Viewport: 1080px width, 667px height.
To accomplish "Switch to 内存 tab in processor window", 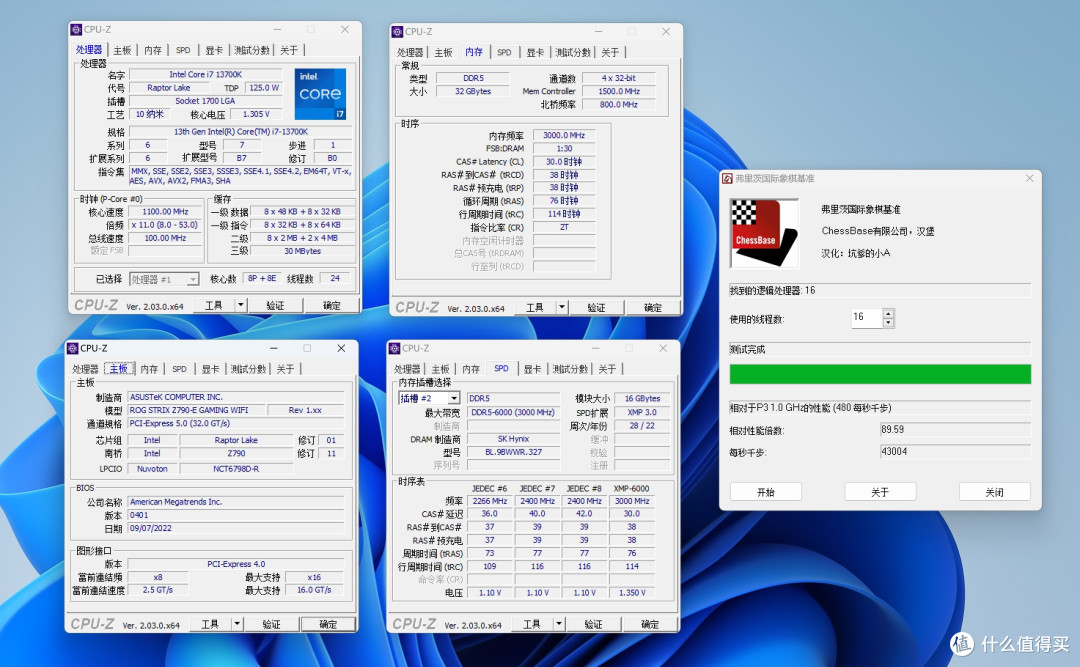I will coord(153,50).
